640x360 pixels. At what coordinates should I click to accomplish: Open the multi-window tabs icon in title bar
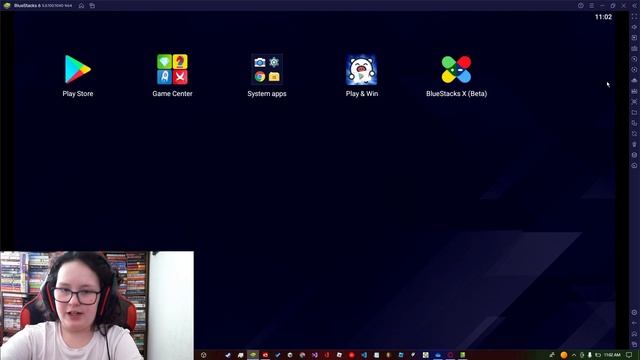tap(92, 6)
